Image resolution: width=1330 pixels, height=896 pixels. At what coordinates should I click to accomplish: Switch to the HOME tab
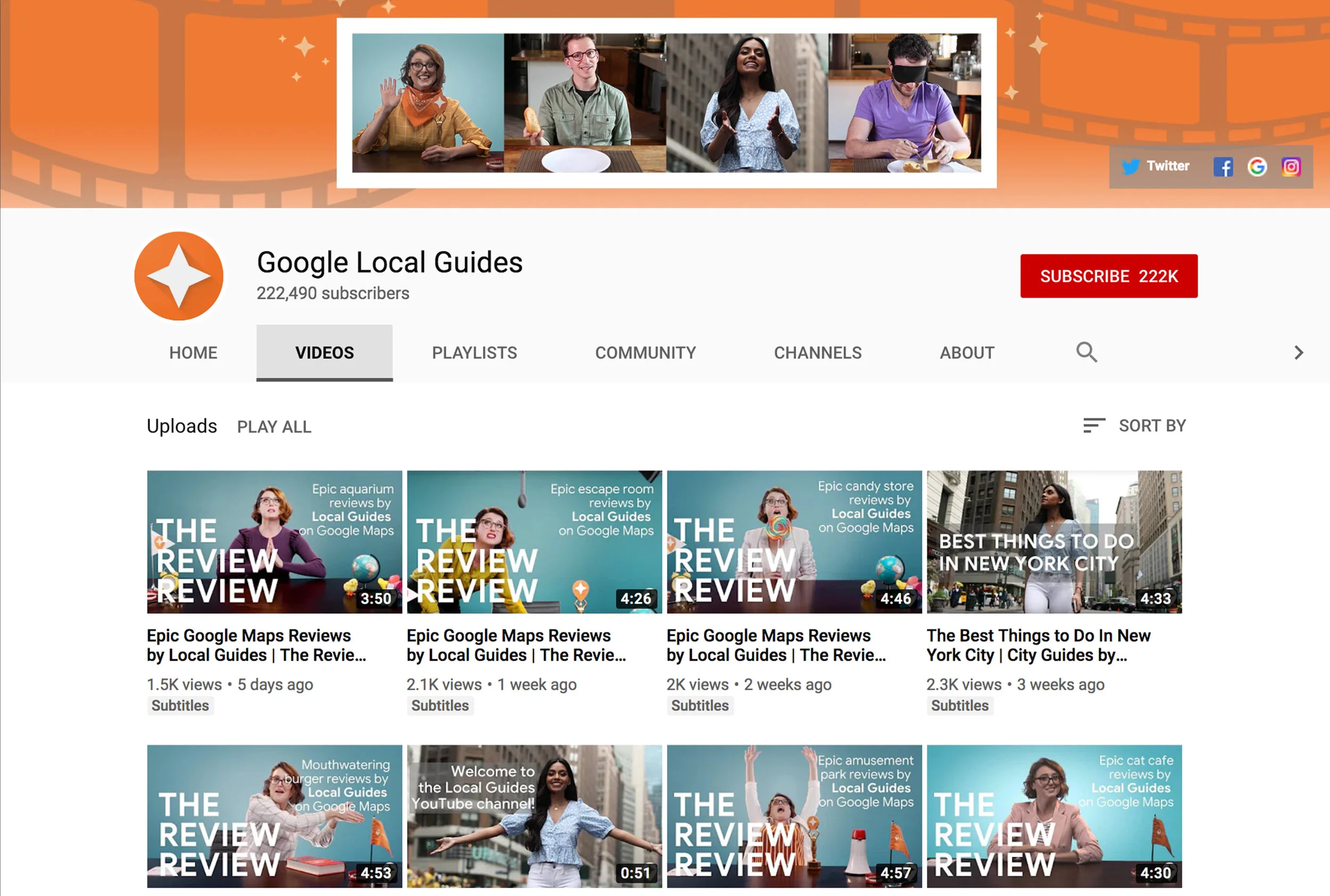pos(193,353)
